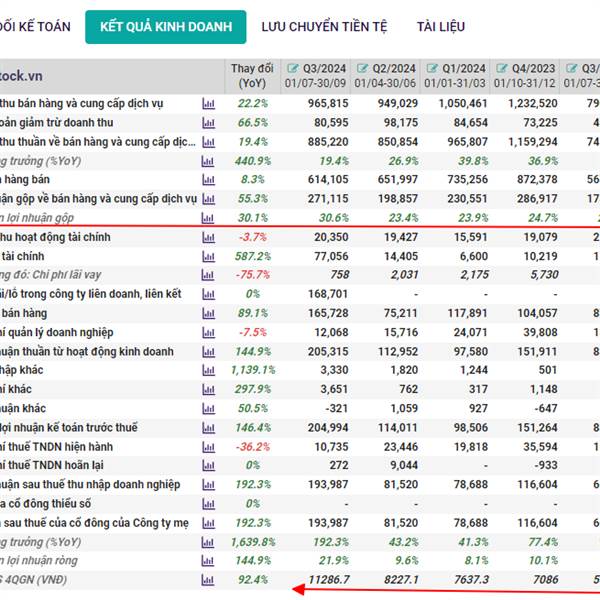
Task: Select Q1/2024 growth value 39.8%
Action: pos(473,161)
